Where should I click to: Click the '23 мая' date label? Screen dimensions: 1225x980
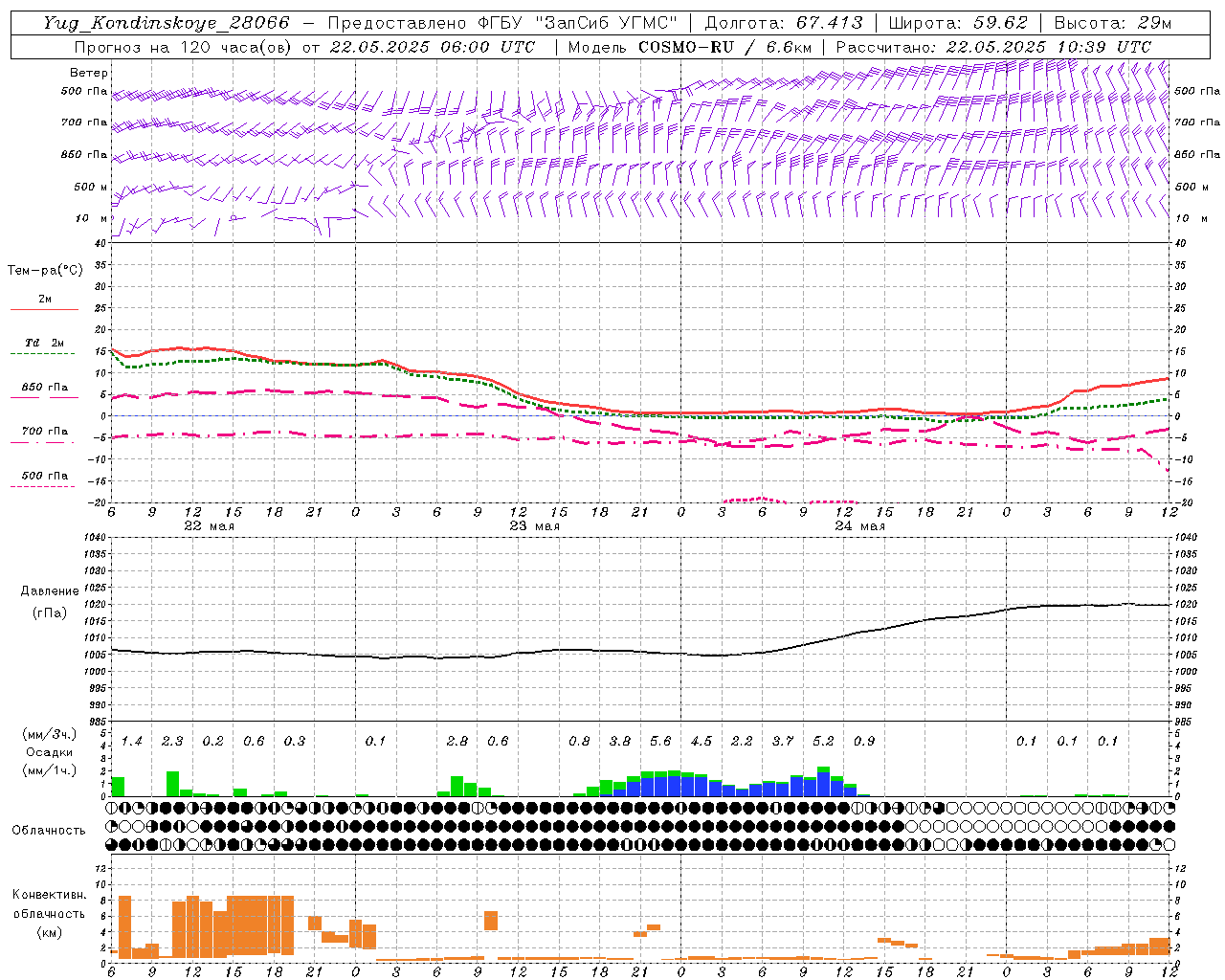click(x=534, y=526)
